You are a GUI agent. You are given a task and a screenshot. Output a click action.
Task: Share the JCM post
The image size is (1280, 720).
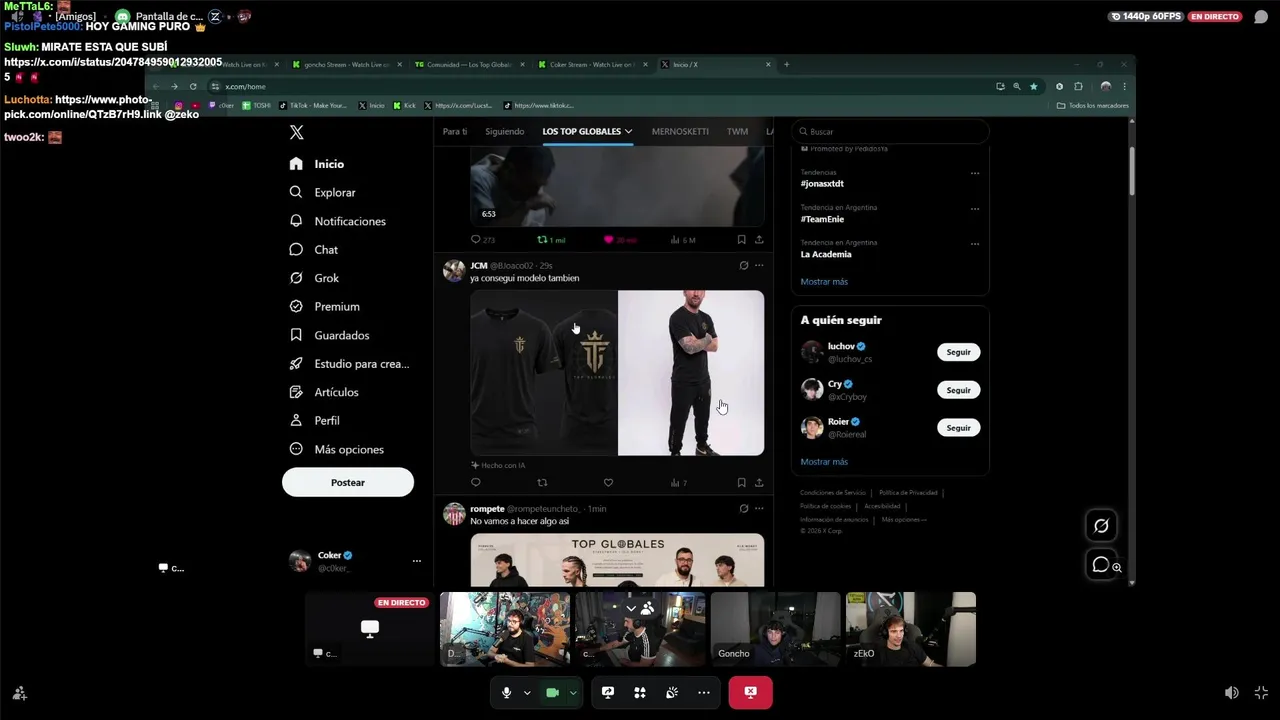[759, 483]
